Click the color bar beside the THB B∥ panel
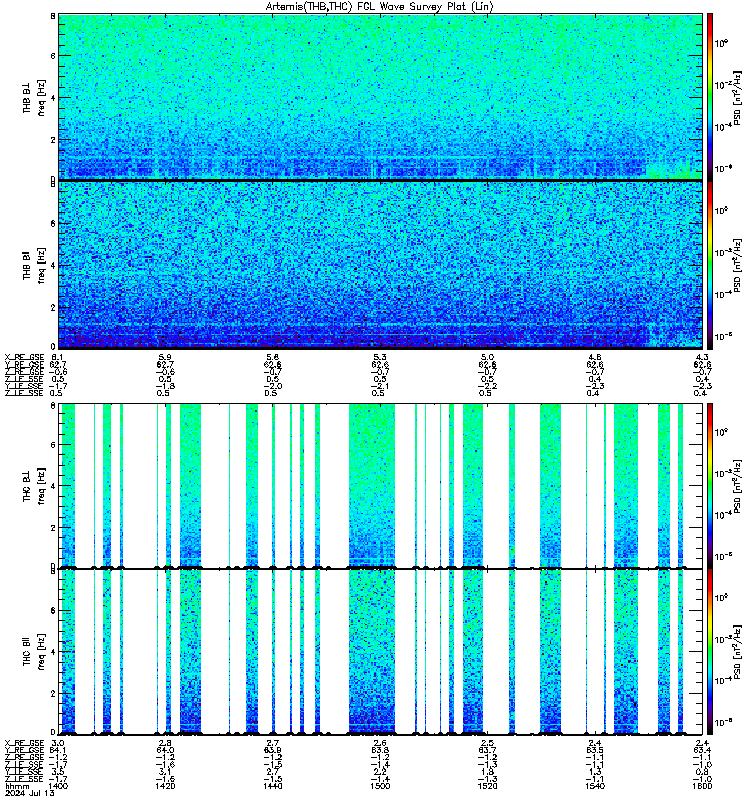This screenshot has width=750, height=800. 709,265
